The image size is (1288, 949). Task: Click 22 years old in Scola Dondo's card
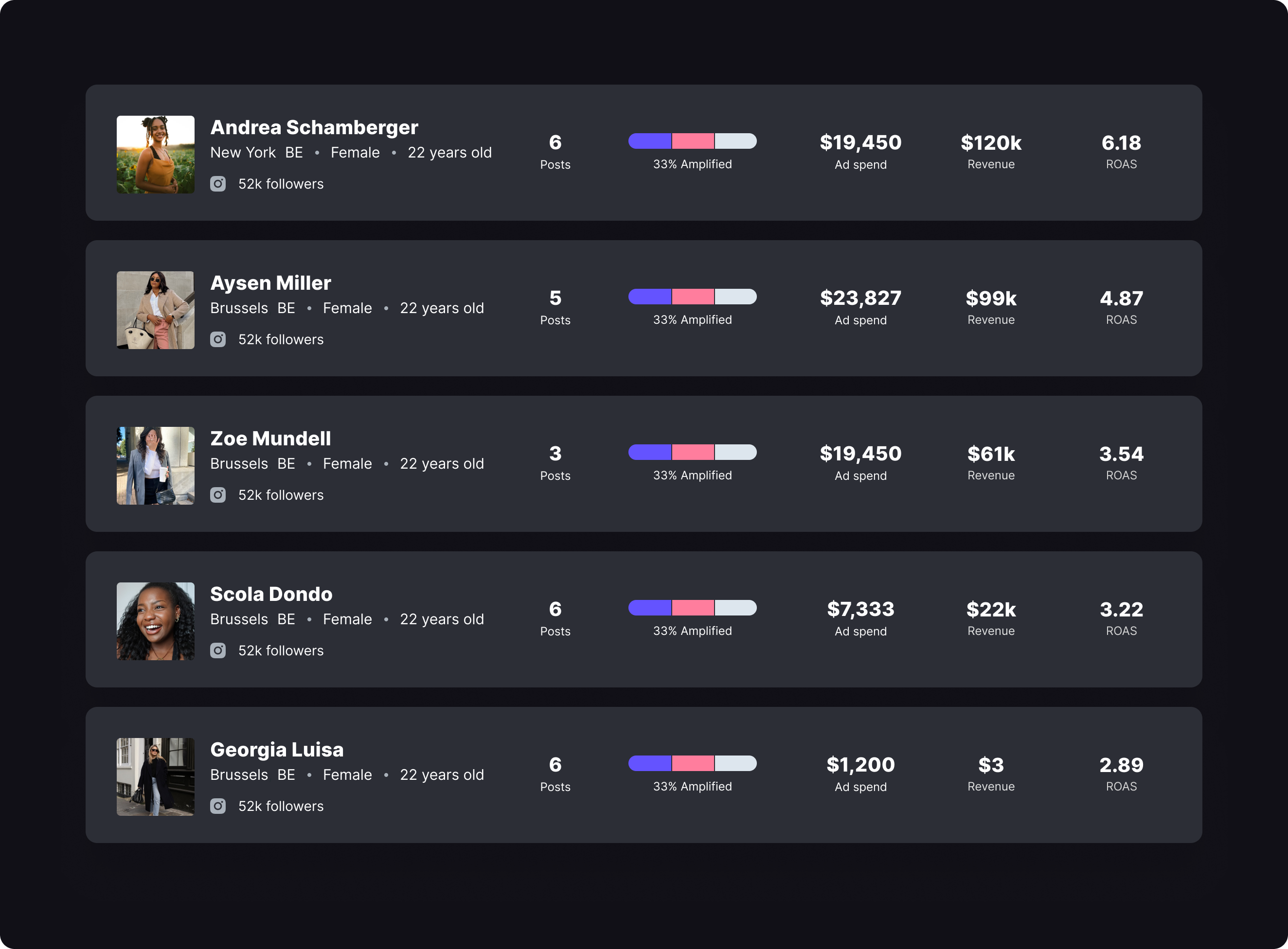click(x=442, y=620)
